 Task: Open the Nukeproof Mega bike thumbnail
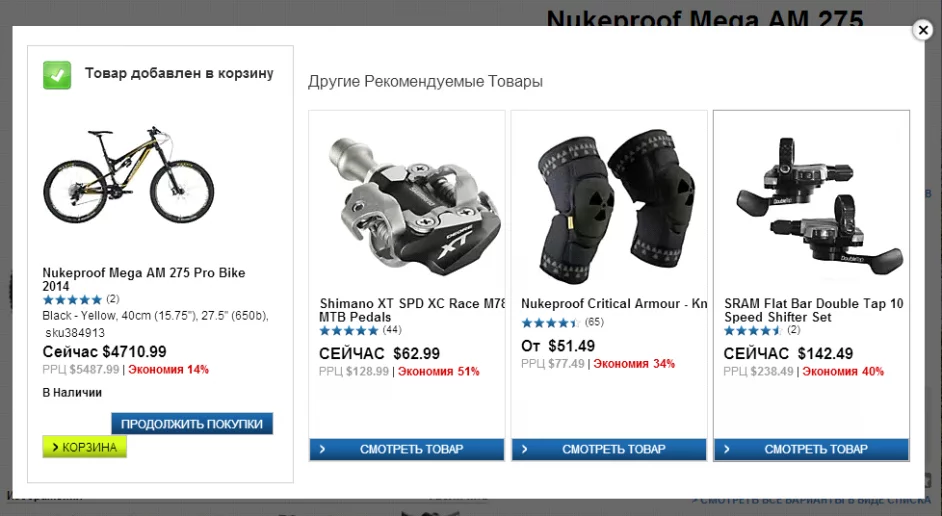(129, 175)
